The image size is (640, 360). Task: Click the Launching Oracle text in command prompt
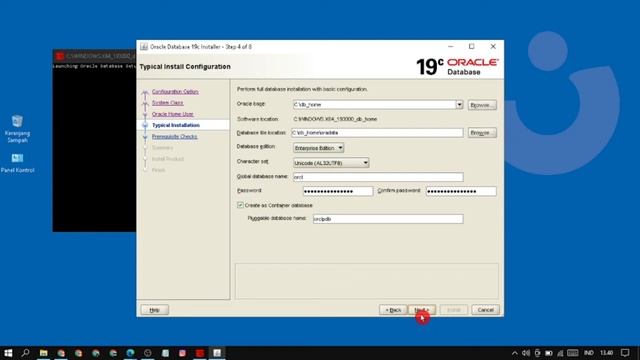click(95, 66)
